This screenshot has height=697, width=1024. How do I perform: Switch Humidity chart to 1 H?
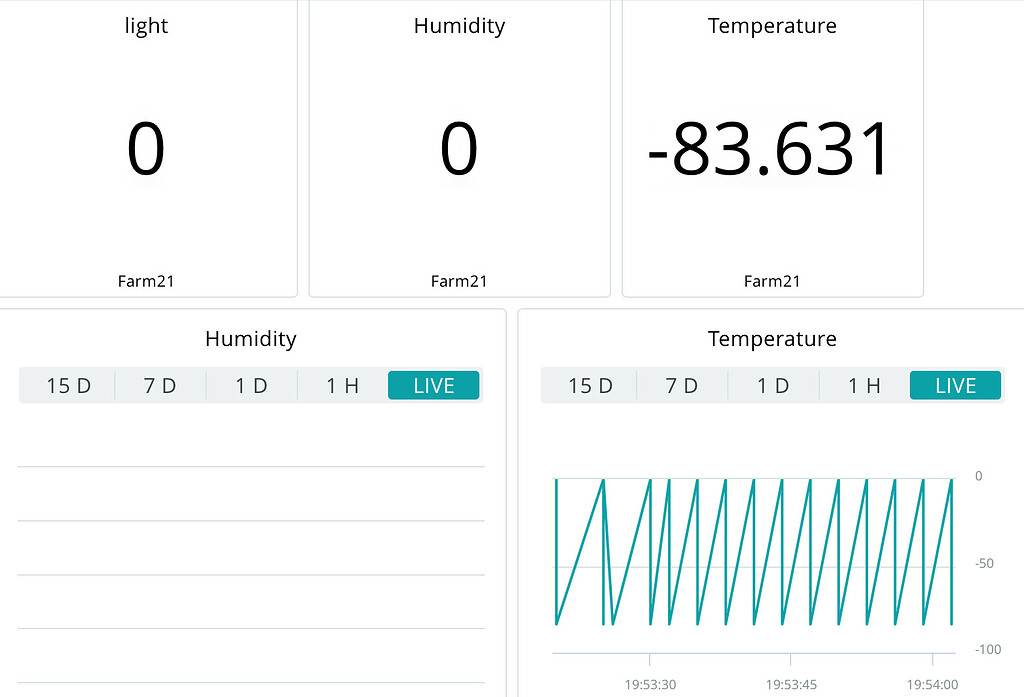(x=342, y=386)
